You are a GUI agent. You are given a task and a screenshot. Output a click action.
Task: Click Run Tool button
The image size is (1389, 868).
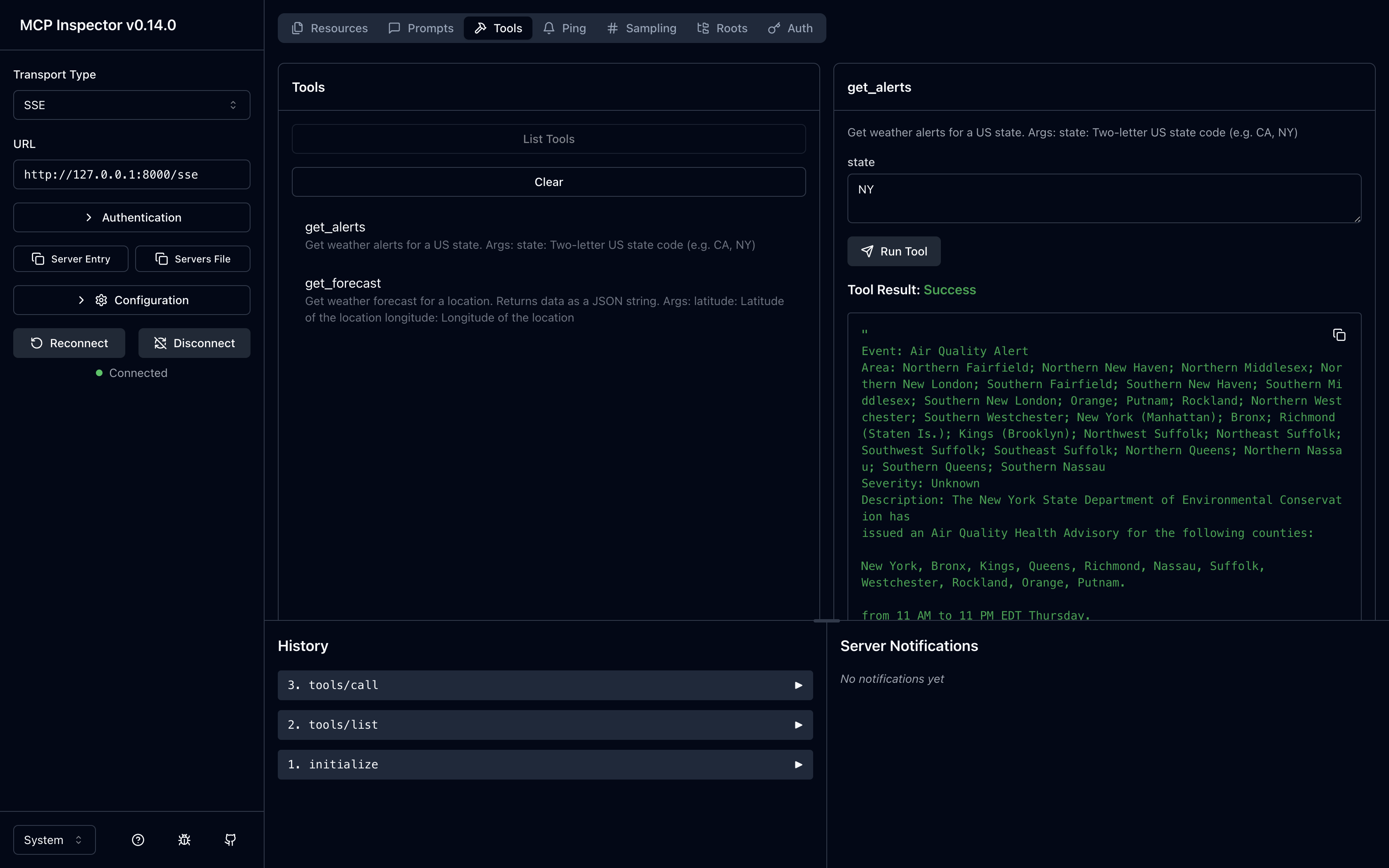(894, 251)
